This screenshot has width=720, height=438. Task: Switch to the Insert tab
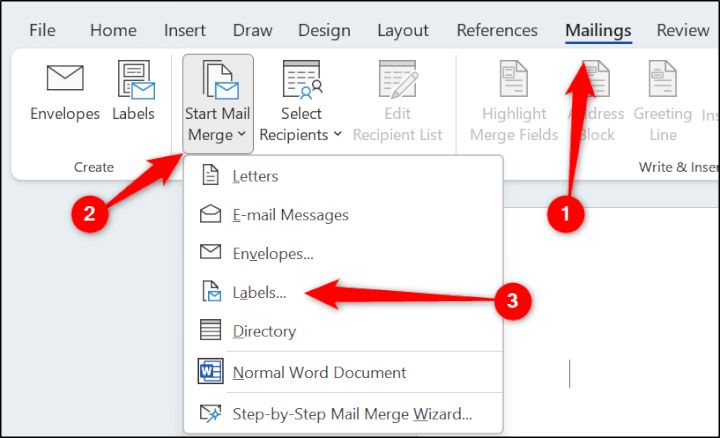point(186,30)
